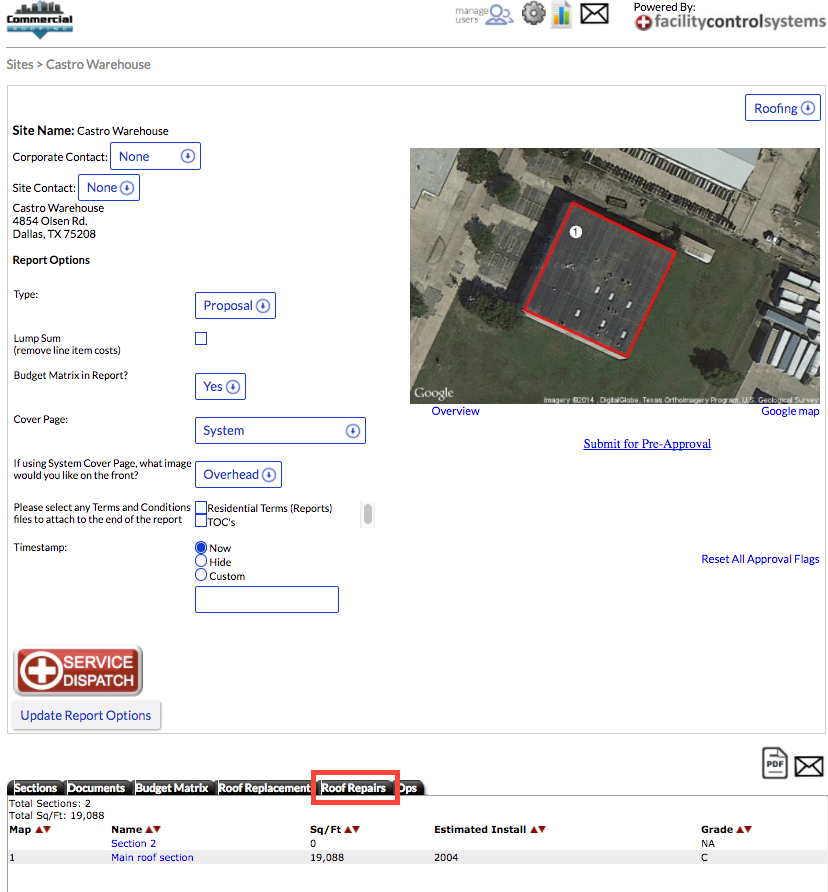Sort Map column descending with down arrow
This screenshot has height=892, width=828.
47,829
